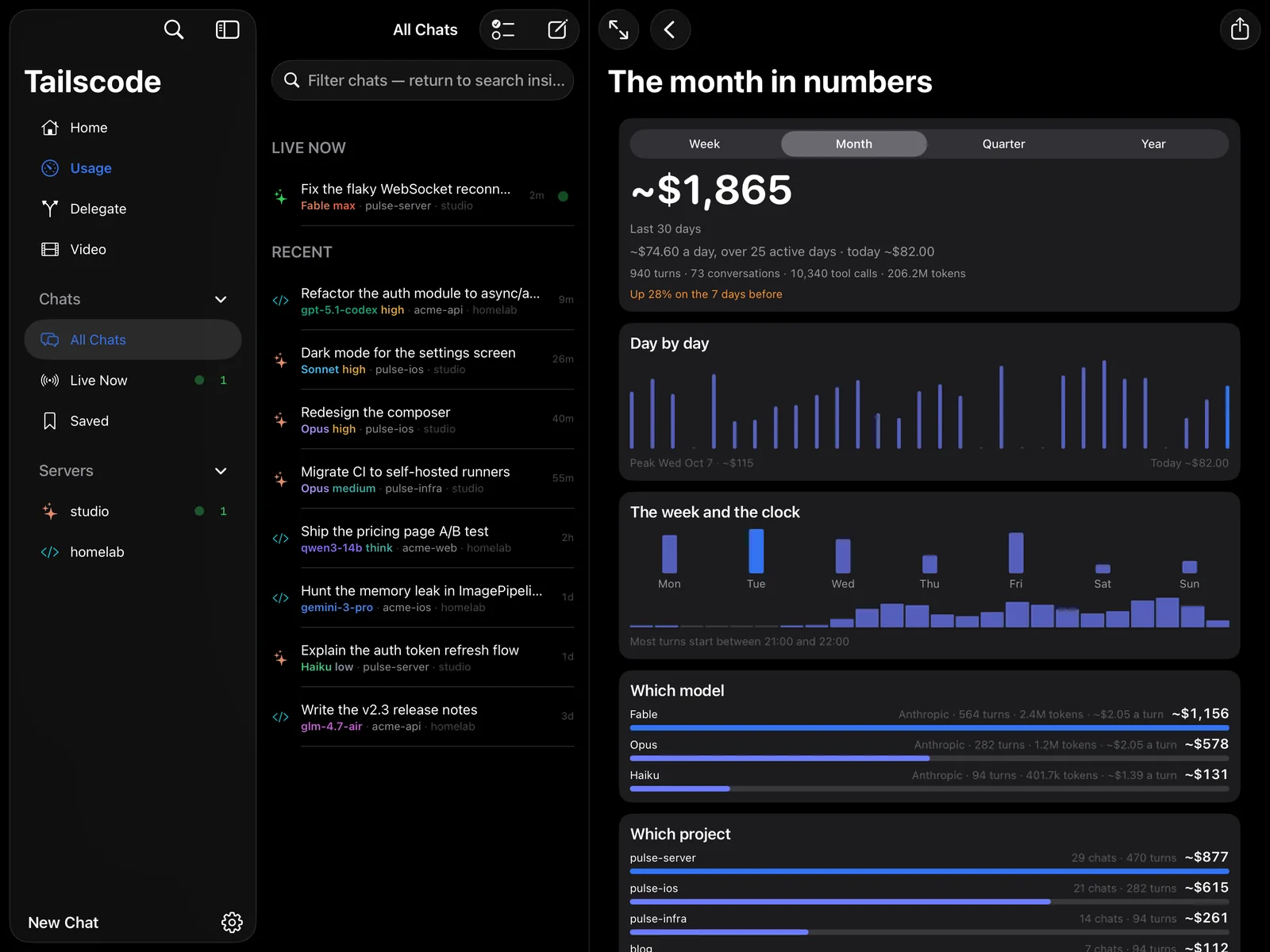Start a New Chat
This screenshot has width=1270, height=952.
tap(63, 923)
